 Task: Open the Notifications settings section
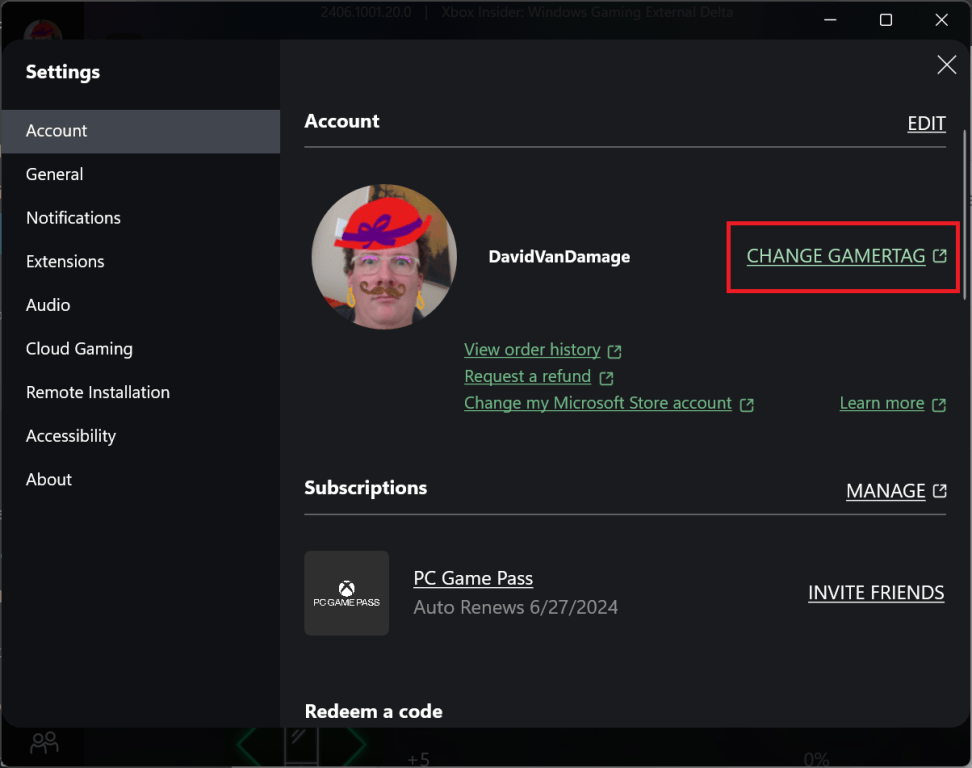73,218
